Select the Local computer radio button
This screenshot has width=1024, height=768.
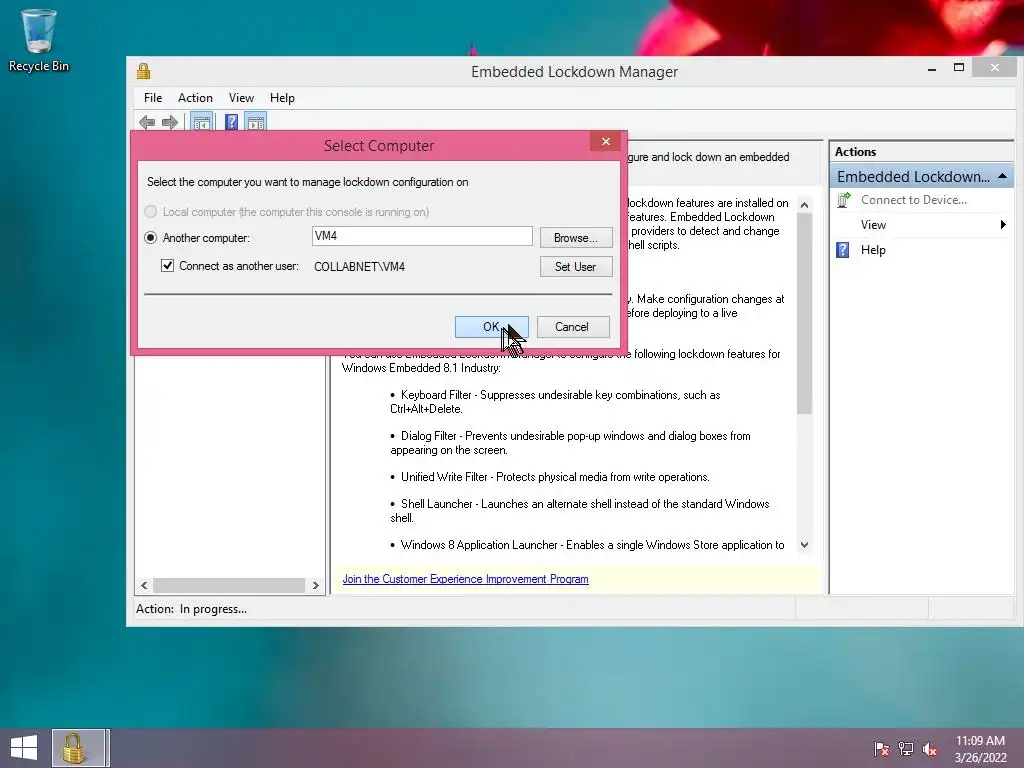pyautogui.click(x=150, y=212)
